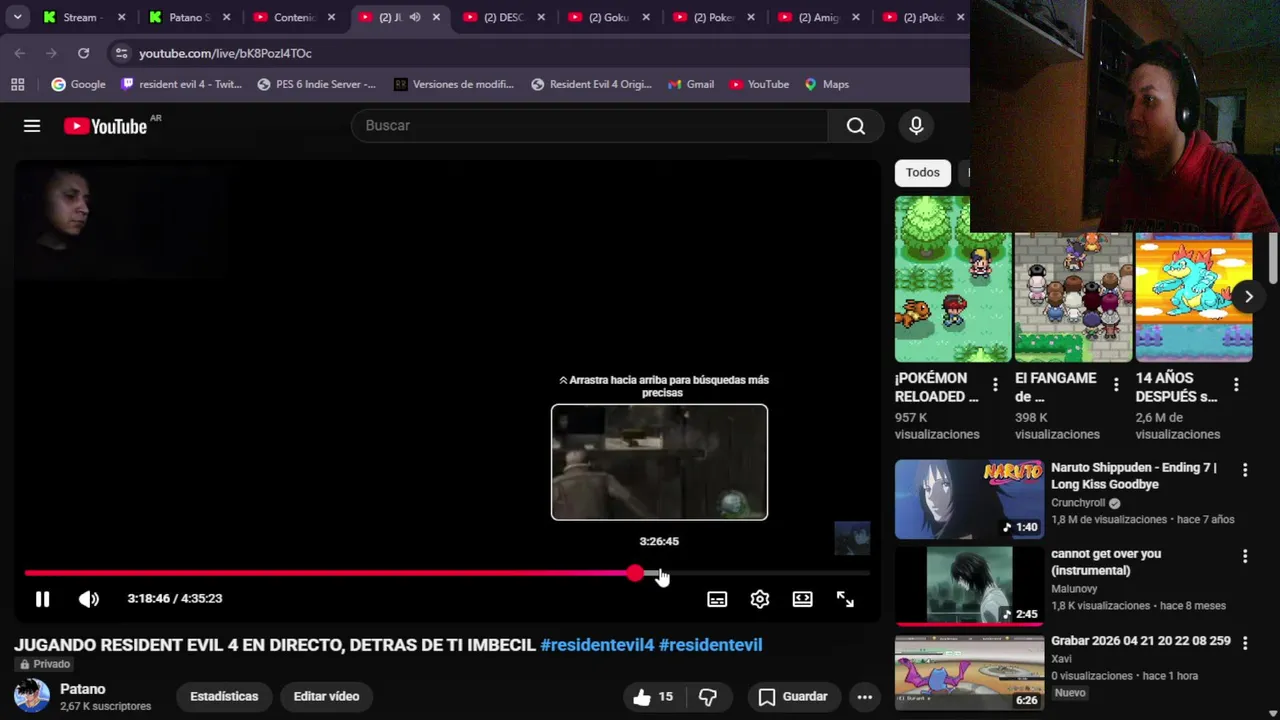Viewport: 1280px width, 720px height.
Task: Mute the video volume
Action: click(x=88, y=598)
